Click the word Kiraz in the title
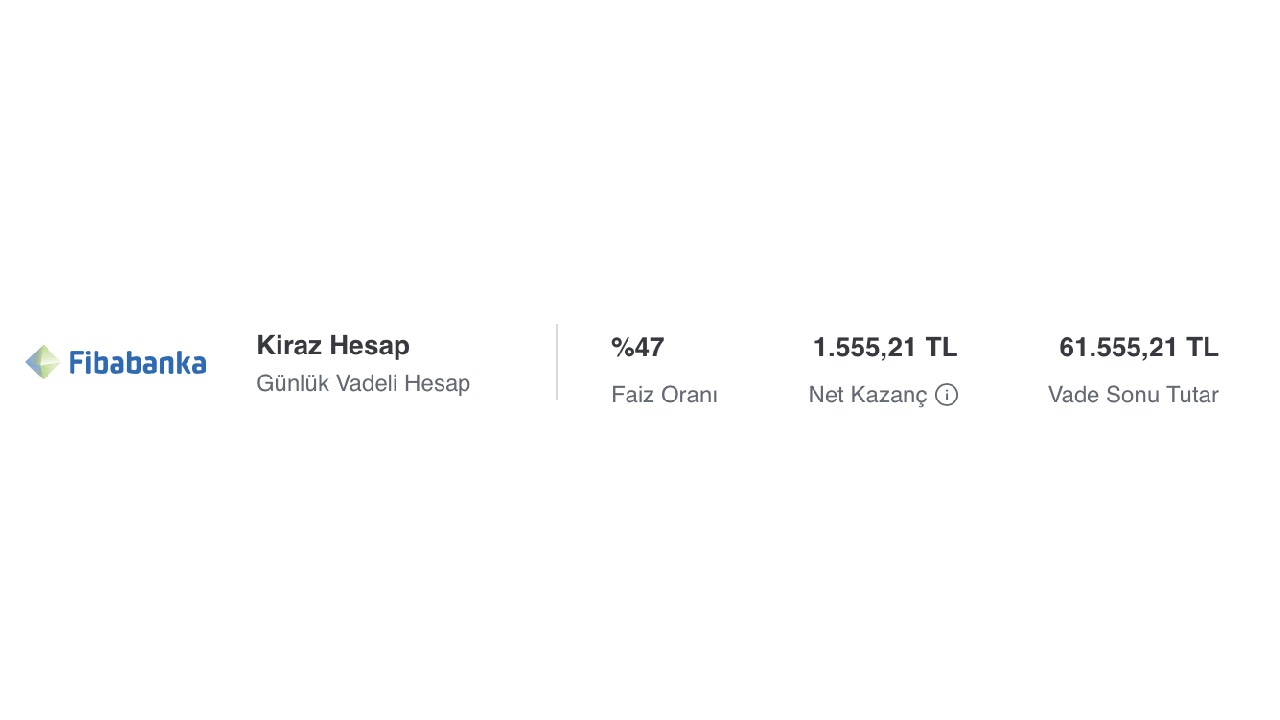1280x720 pixels. tap(289, 346)
